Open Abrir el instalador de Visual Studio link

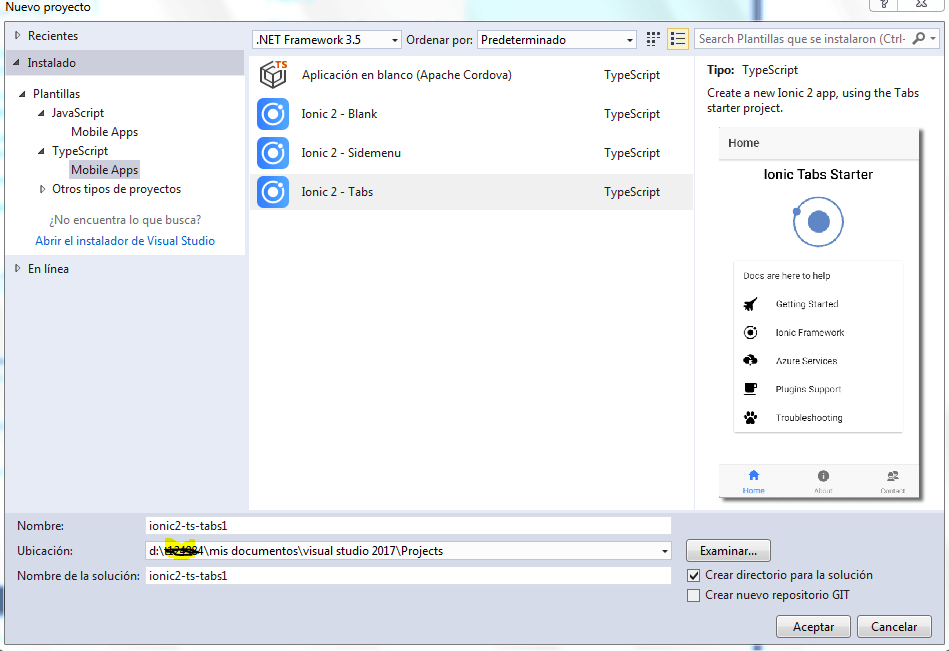tap(125, 241)
